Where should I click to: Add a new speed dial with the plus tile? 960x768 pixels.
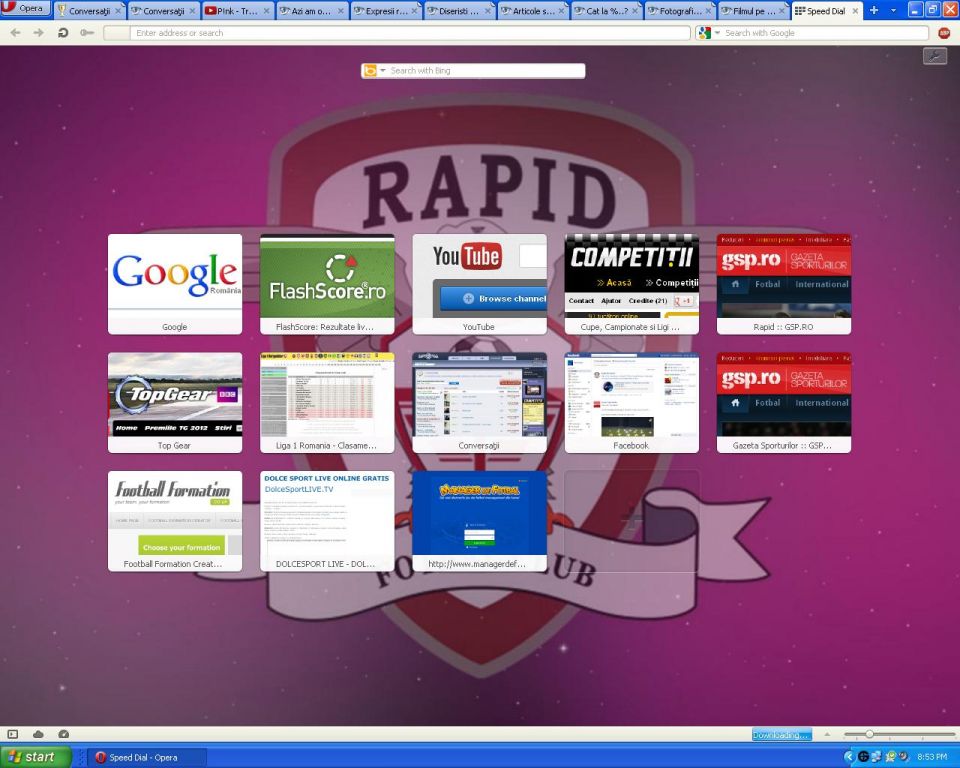[x=632, y=521]
